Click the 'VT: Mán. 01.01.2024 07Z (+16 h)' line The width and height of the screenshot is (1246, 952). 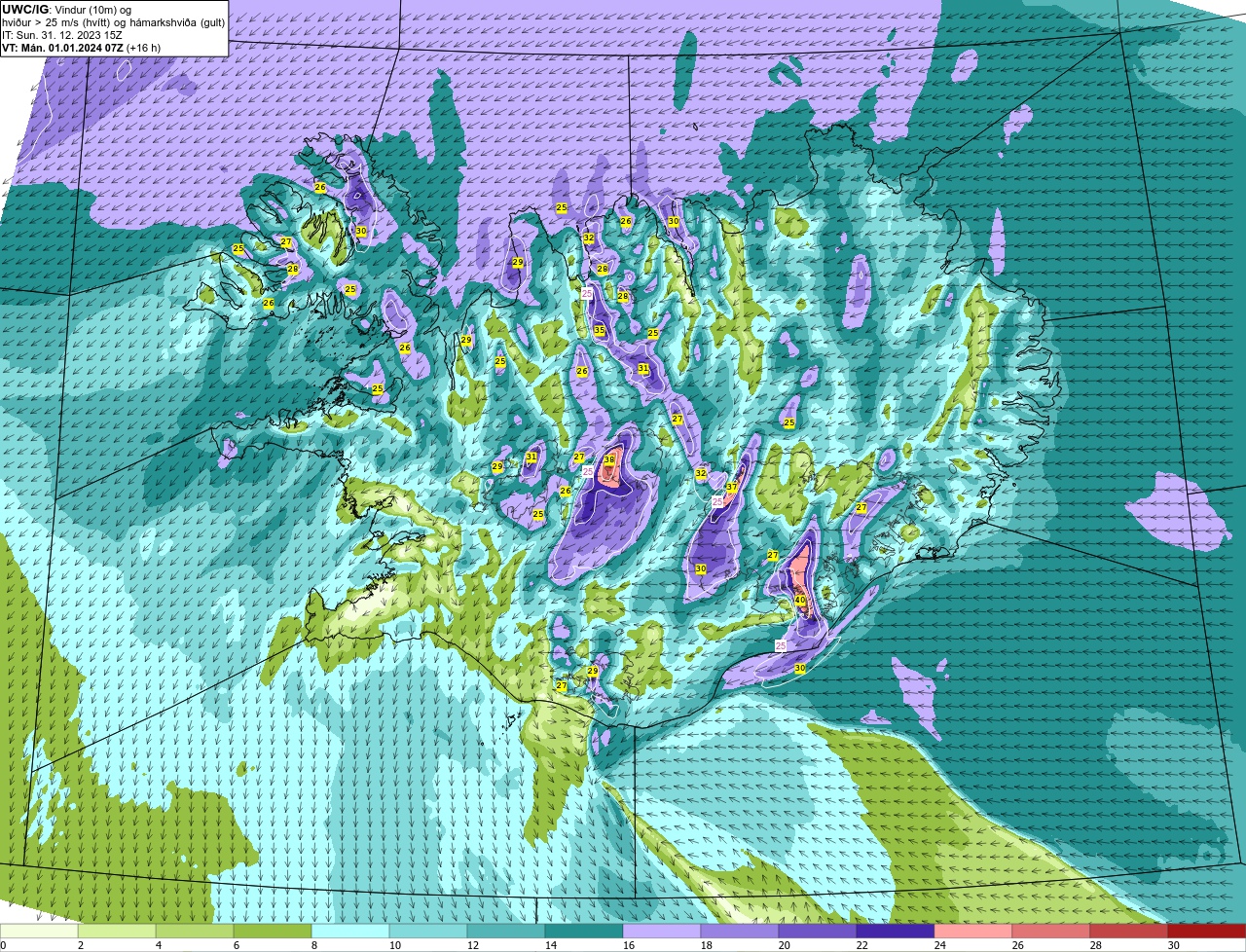click(82, 47)
